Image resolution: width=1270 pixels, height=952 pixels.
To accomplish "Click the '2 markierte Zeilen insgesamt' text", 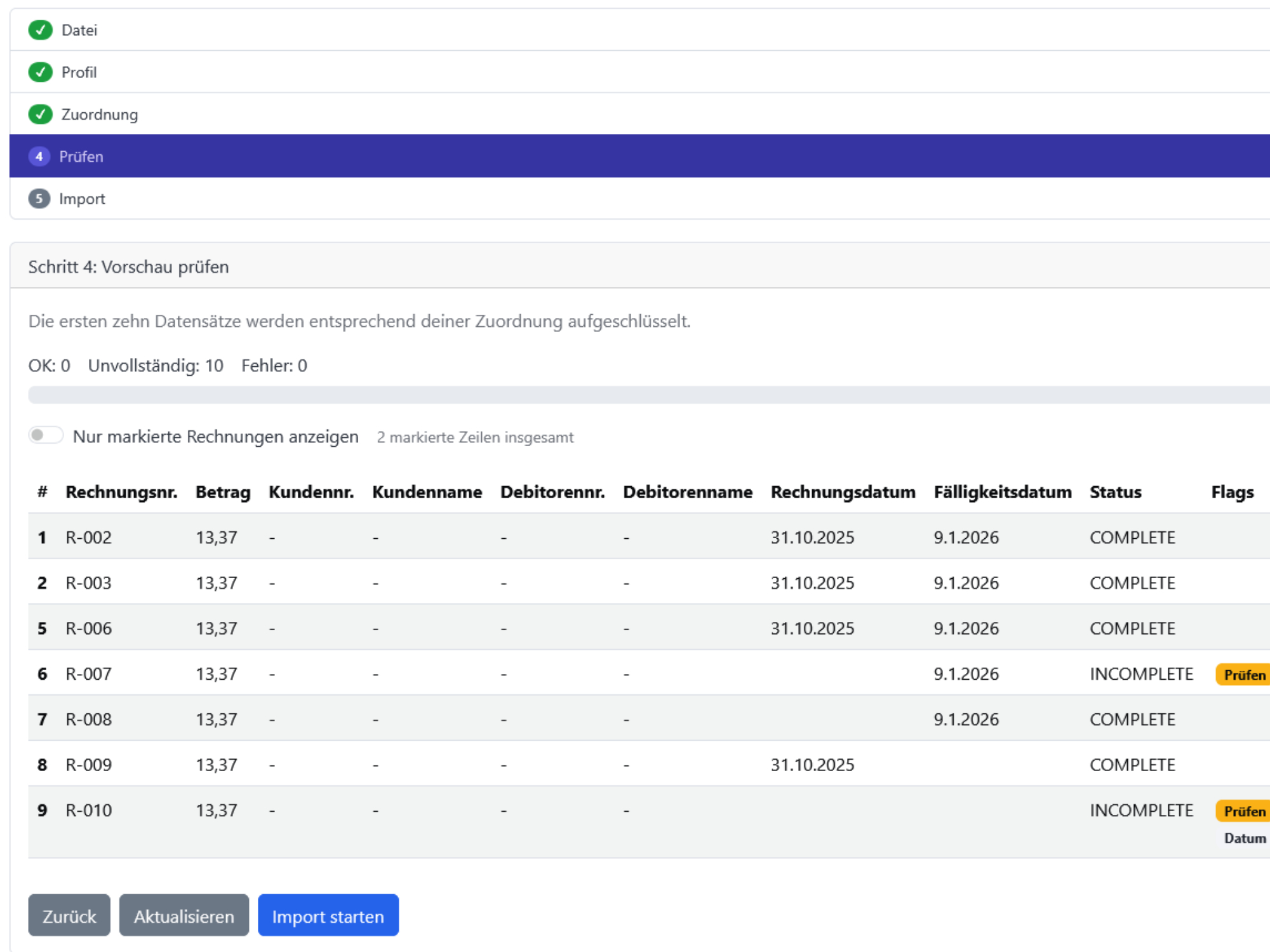I will (x=475, y=437).
